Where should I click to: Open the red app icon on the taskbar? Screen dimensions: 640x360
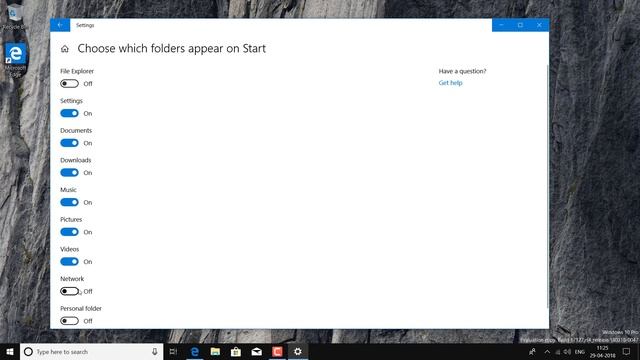(277, 351)
